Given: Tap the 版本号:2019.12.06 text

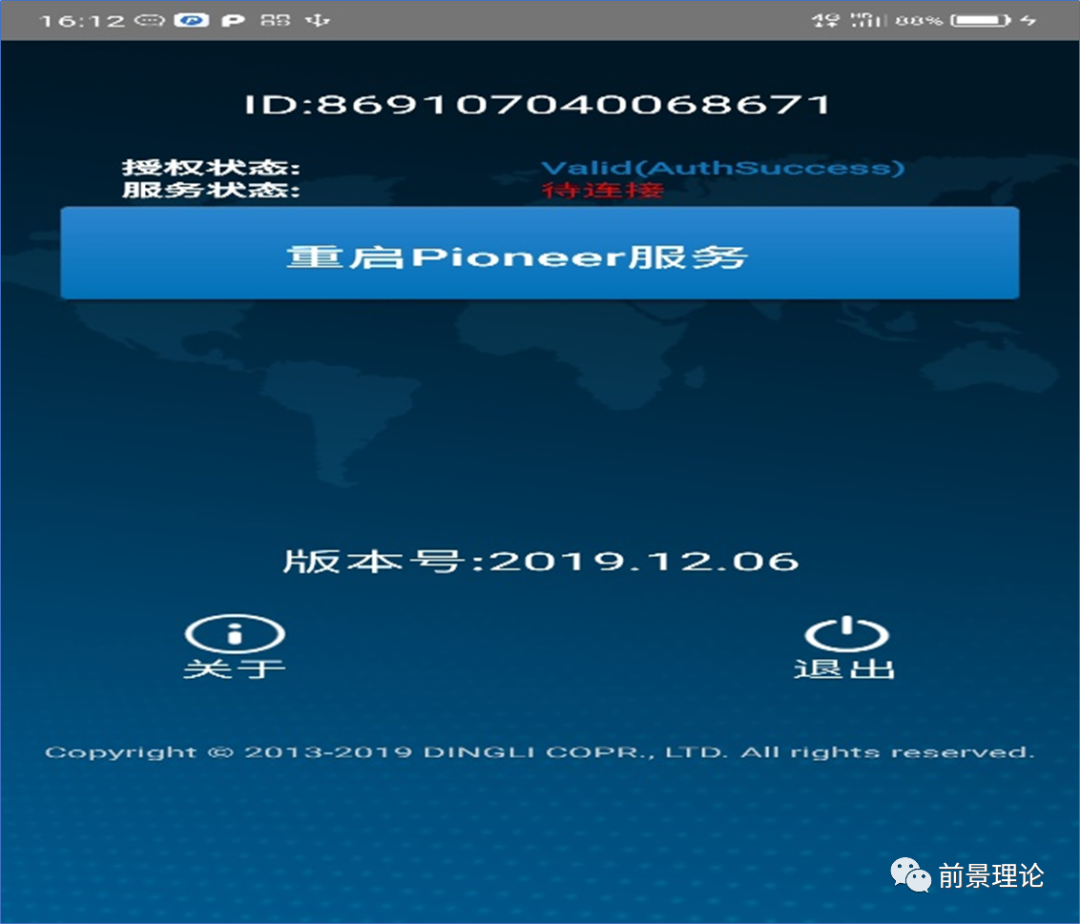Looking at the screenshot, I should (x=541, y=561).
